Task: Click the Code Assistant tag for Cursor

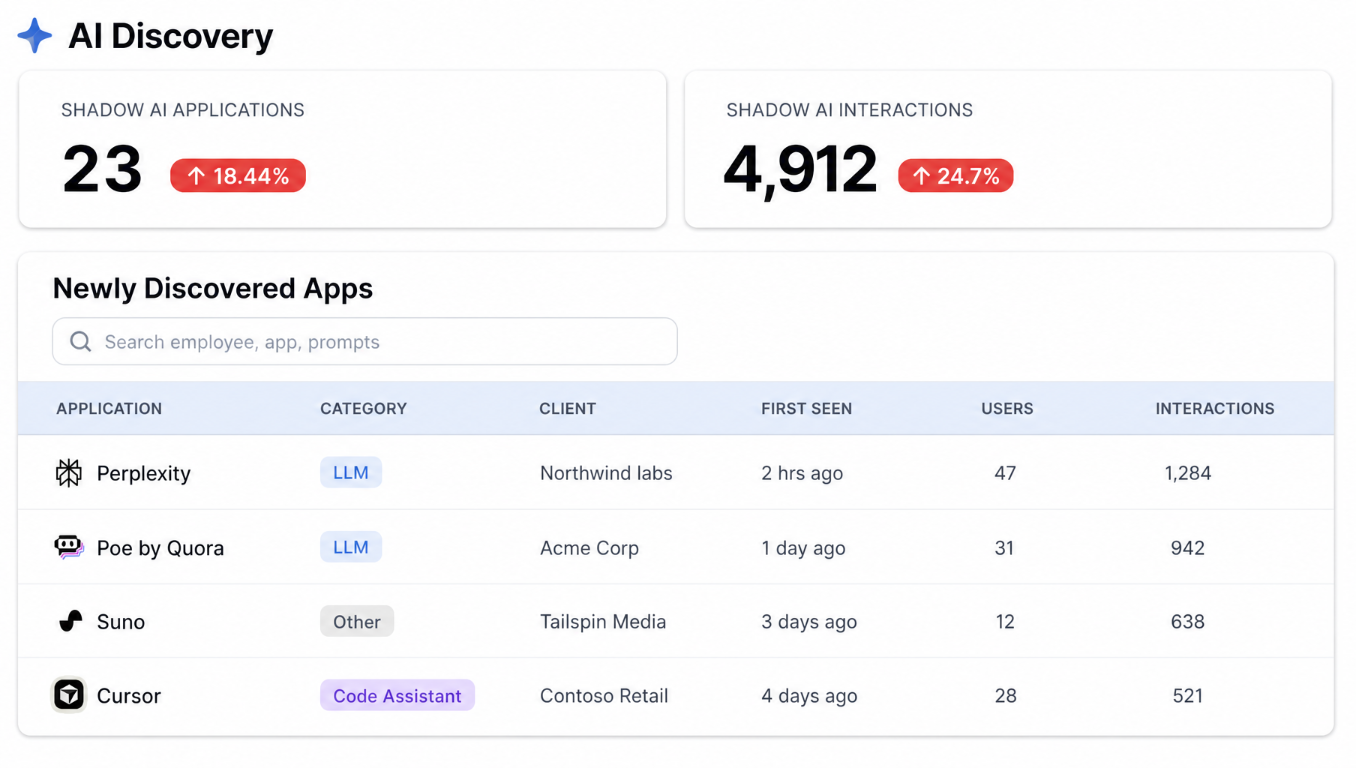Action: [x=397, y=696]
